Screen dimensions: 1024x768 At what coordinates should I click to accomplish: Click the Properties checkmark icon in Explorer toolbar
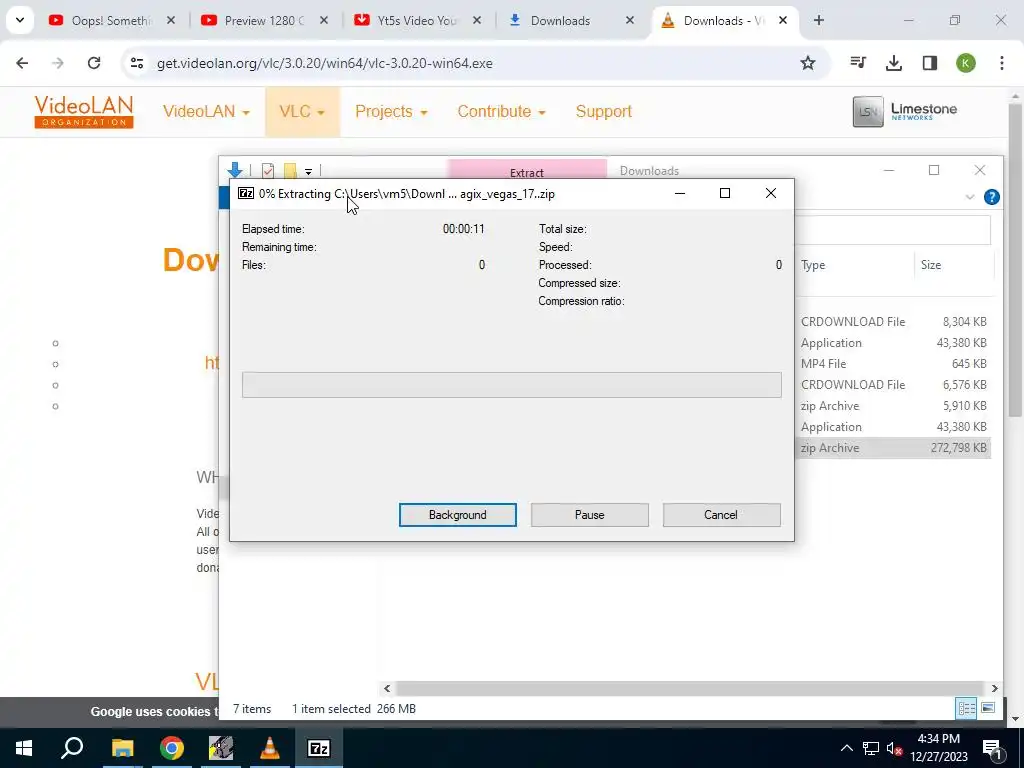[268, 171]
